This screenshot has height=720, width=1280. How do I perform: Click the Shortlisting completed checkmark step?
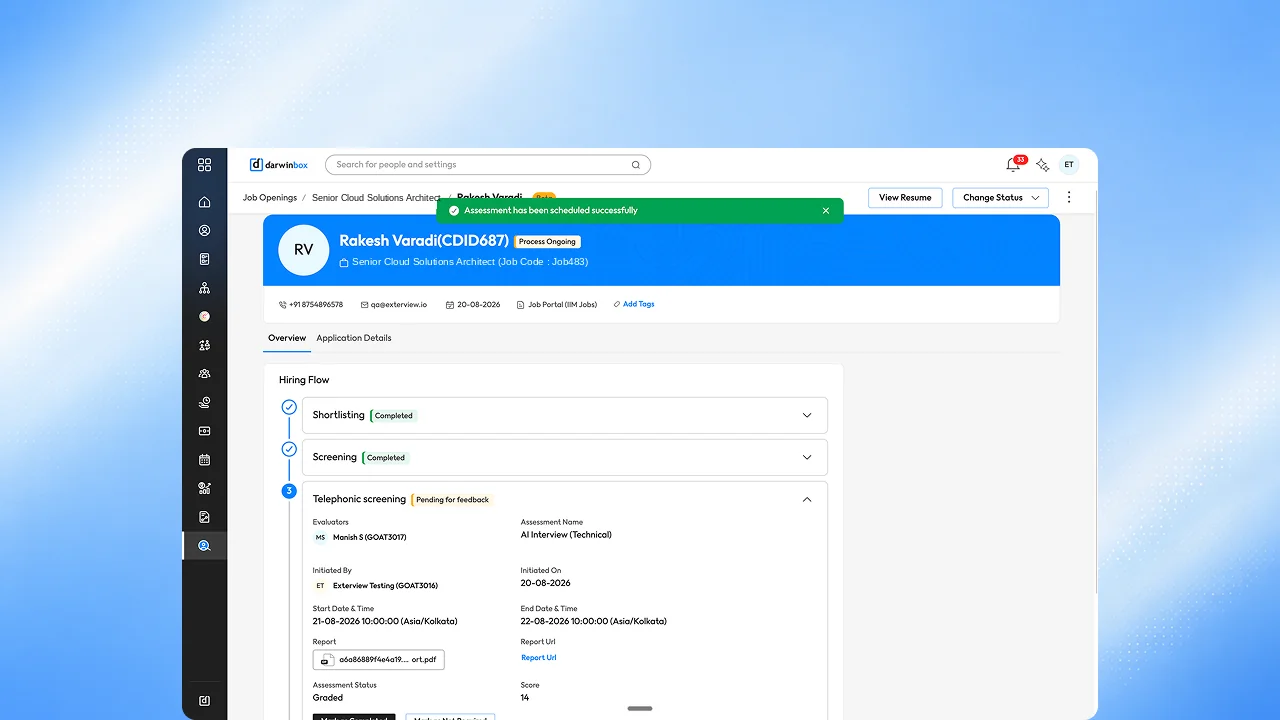pyautogui.click(x=289, y=407)
